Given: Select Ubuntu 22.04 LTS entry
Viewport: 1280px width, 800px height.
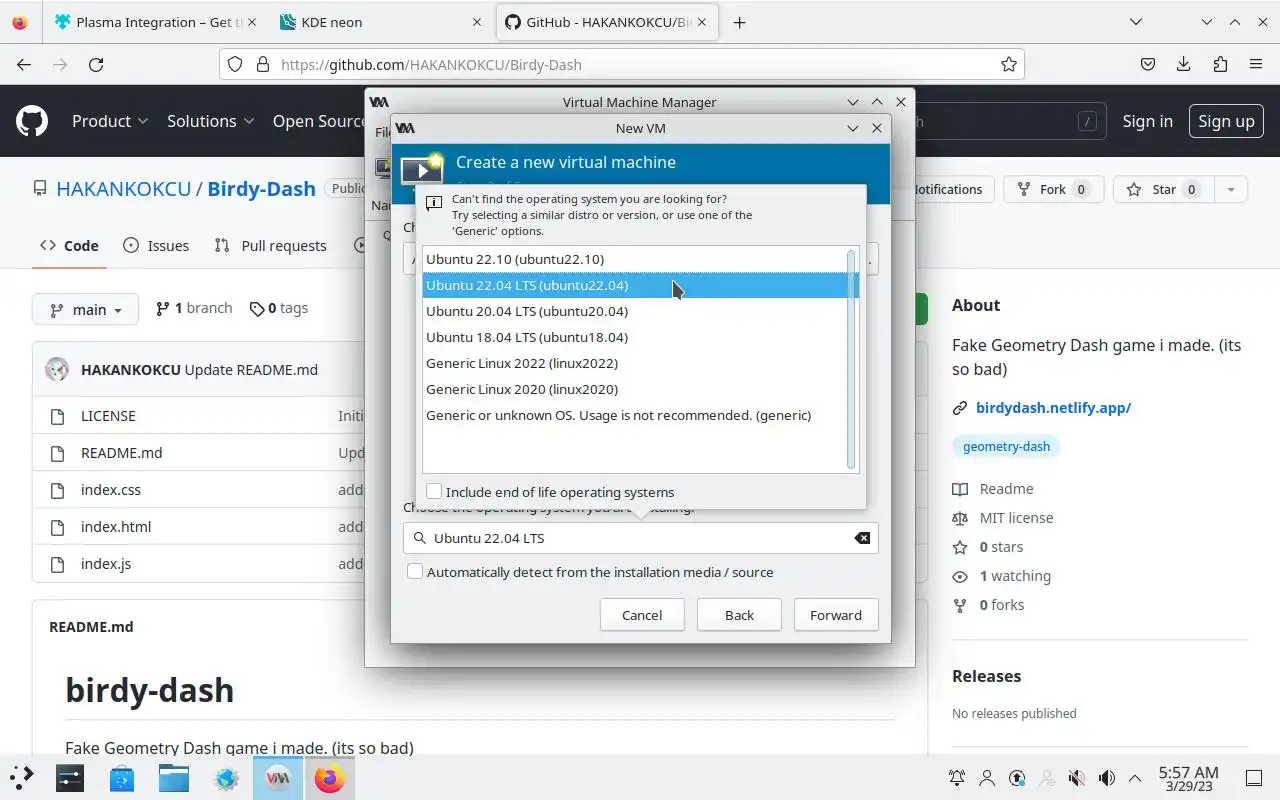Looking at the screenshot, I should click(x=634, y=285).
